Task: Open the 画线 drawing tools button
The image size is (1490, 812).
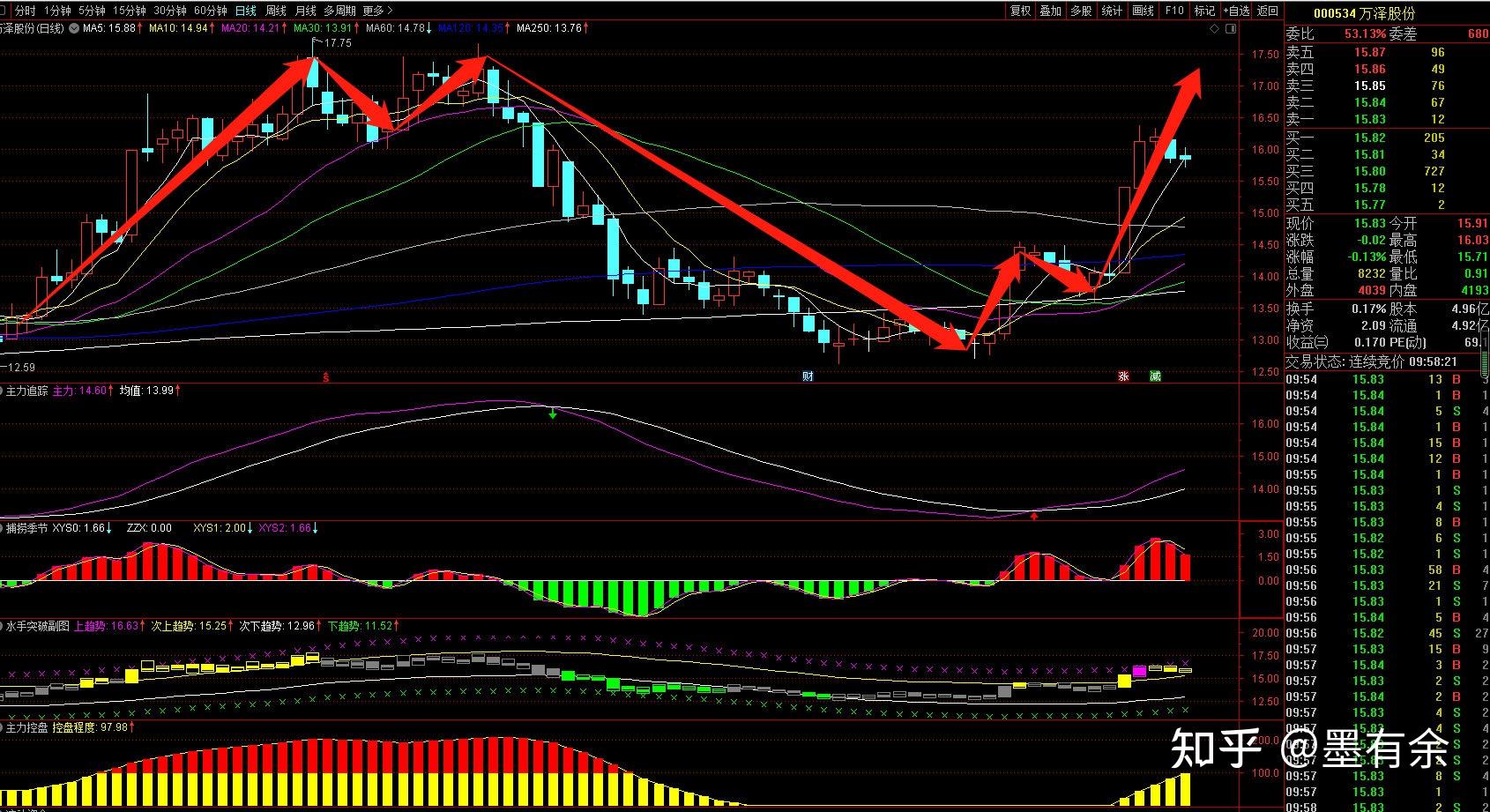Action: click(x=1144, y=11)
